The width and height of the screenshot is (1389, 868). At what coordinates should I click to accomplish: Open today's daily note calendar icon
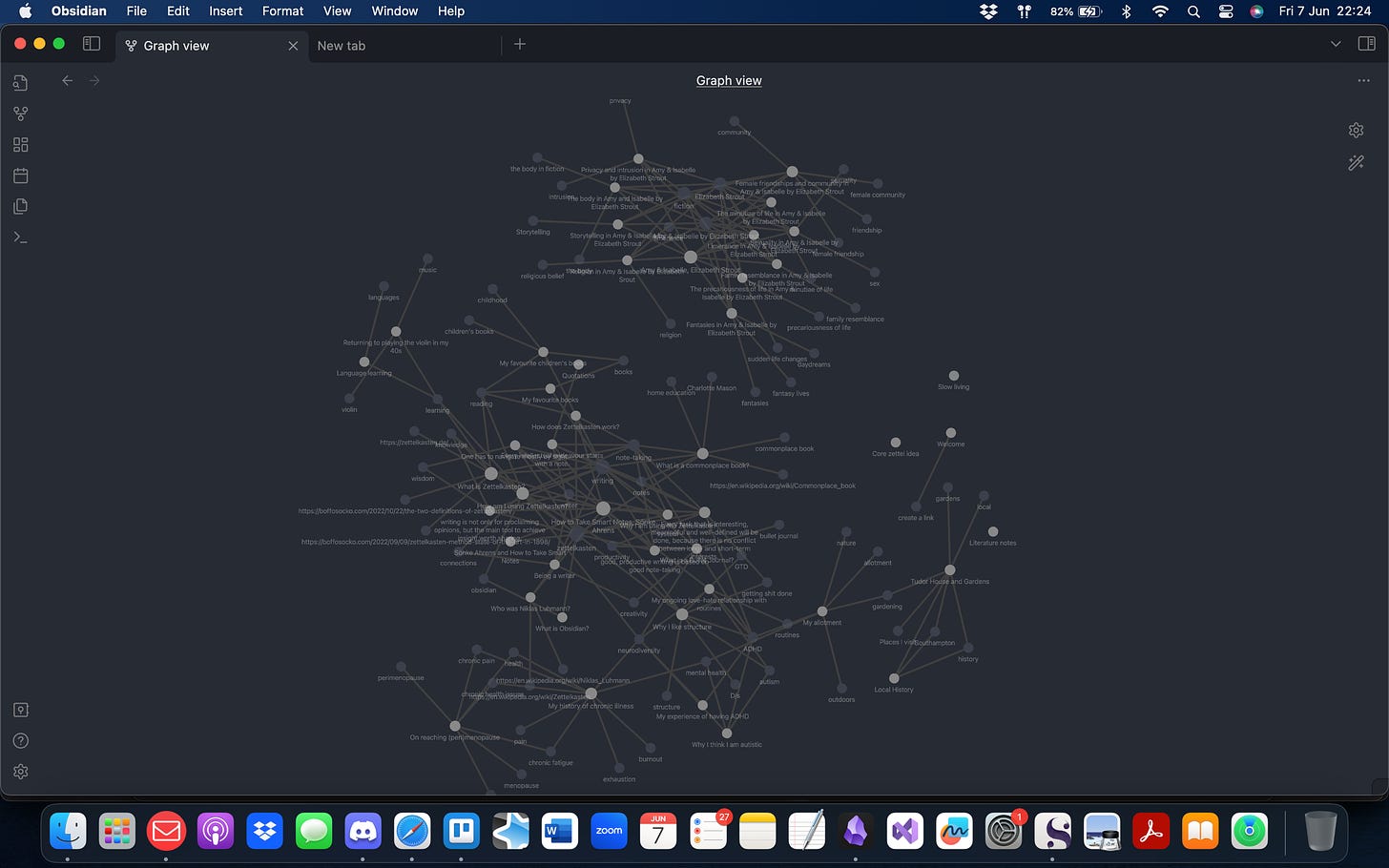point(20,176)
